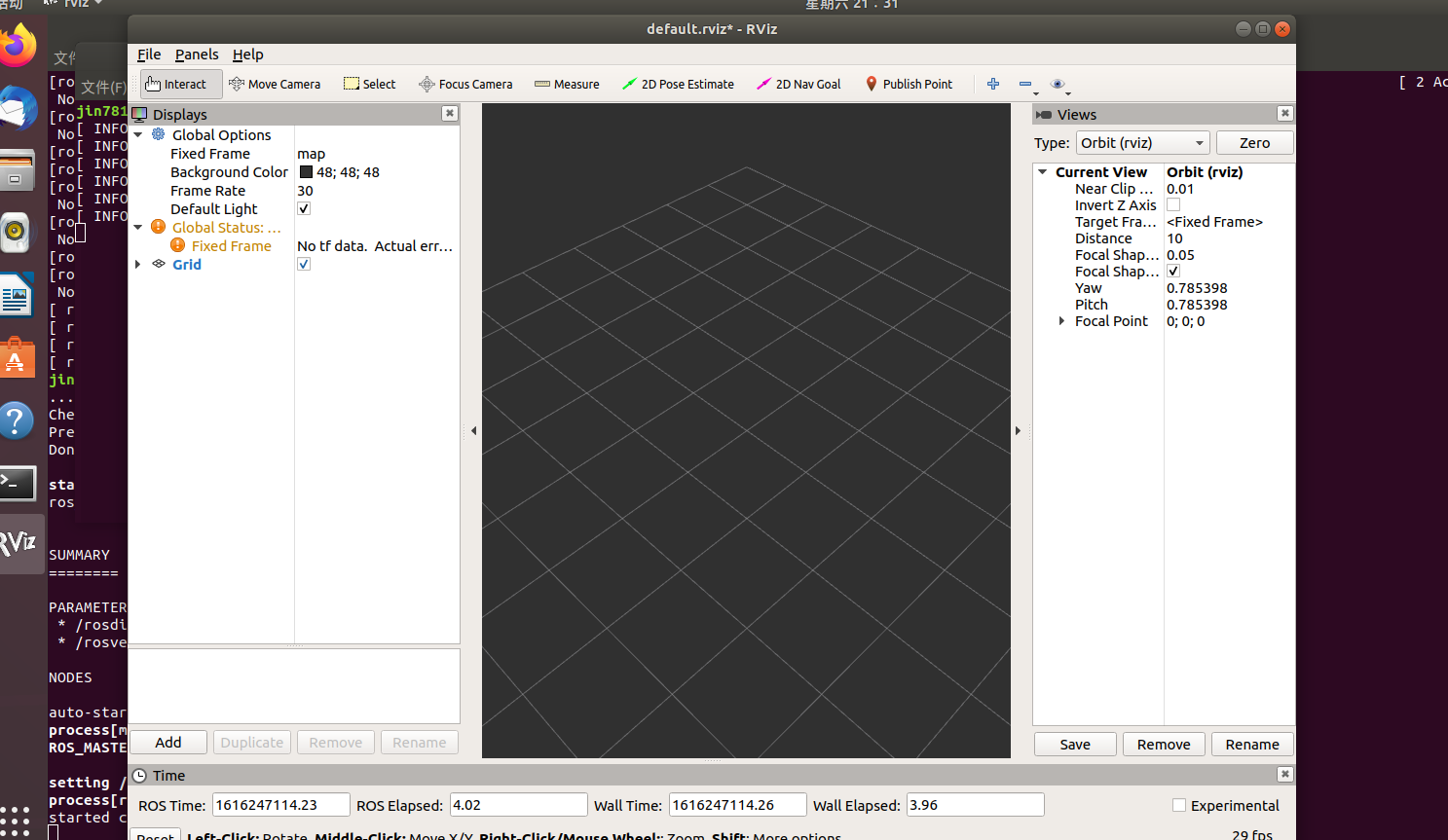Collapse the Current View node
The width and height of the screenshot is (1448, 840).
click(1043, 171)
